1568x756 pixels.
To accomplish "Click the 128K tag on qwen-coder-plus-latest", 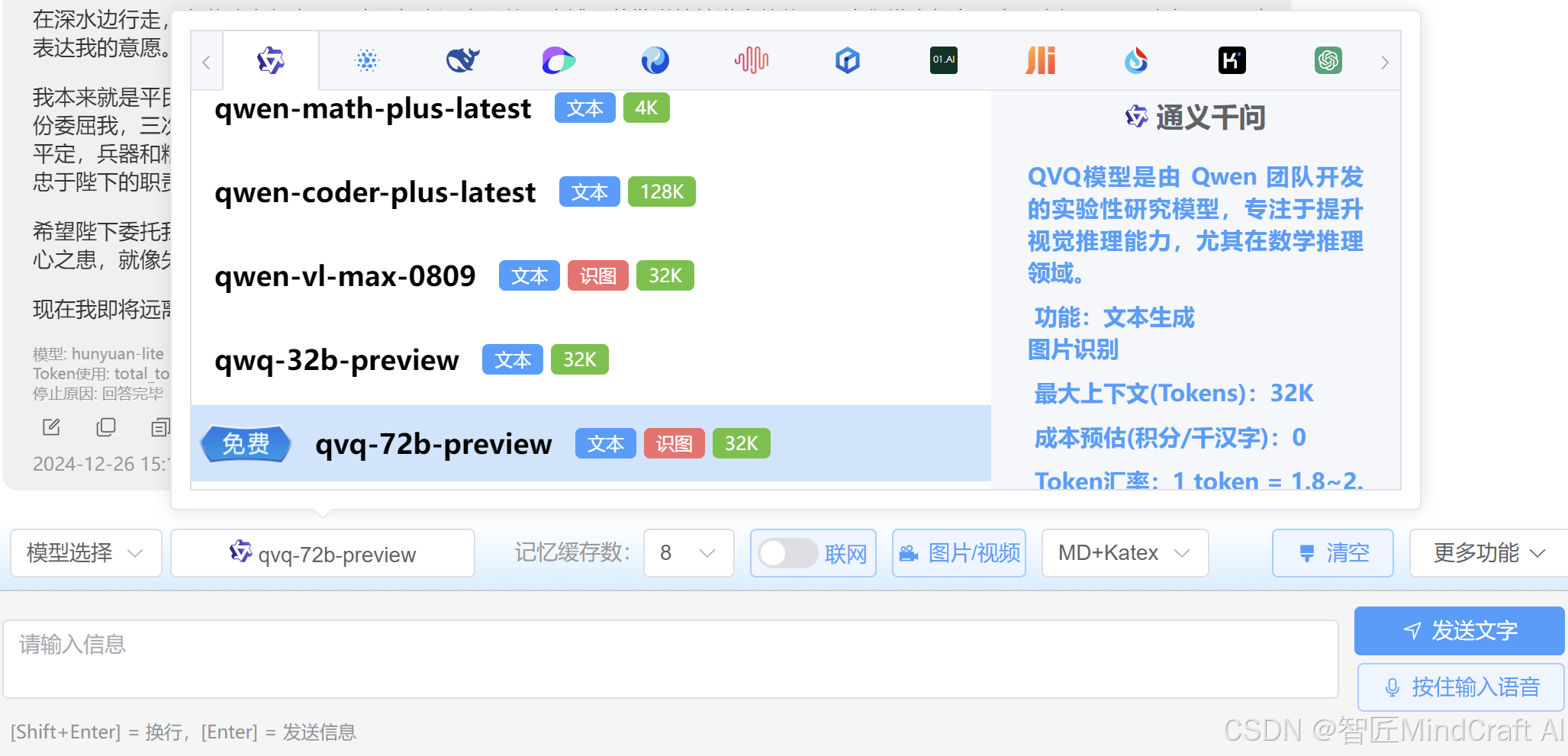I will tap(662, 192).
